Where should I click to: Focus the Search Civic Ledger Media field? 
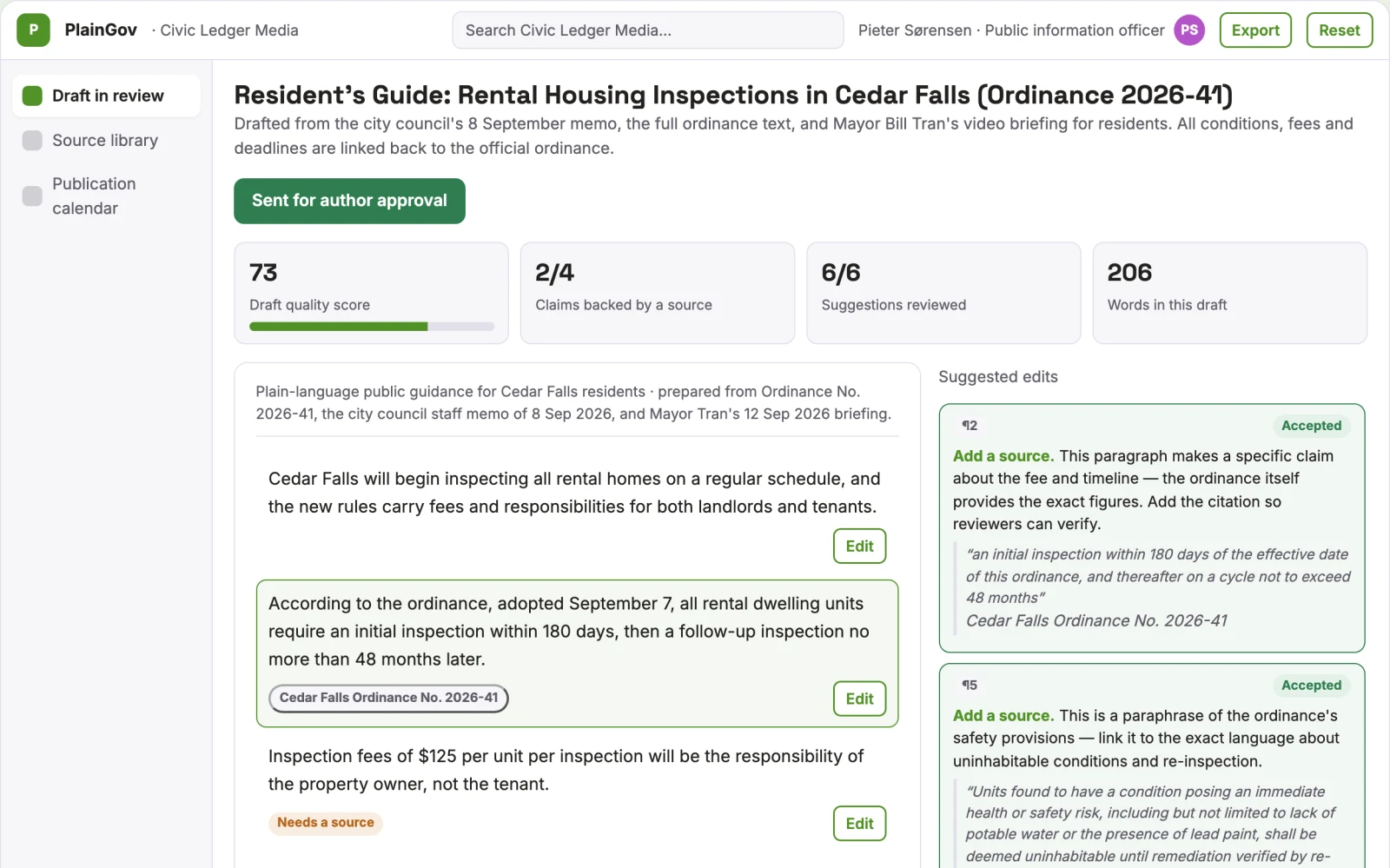click(648, 30)
